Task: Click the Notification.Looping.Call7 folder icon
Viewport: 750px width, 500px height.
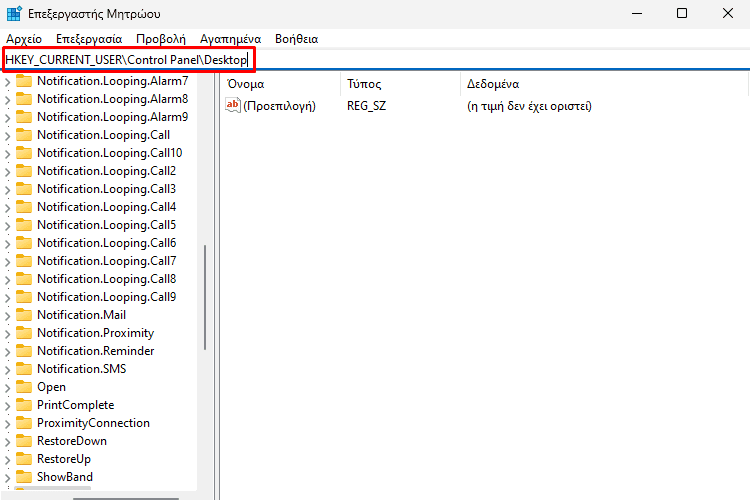Action: [x=24, y=260]
